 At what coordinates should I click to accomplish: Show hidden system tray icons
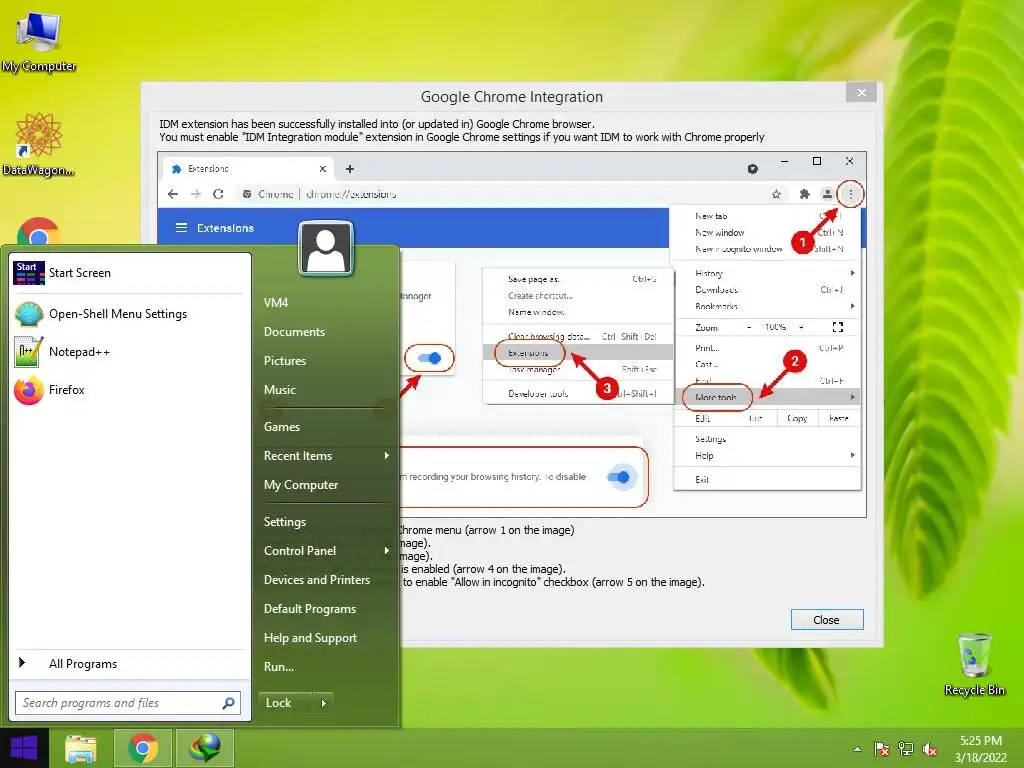click(857, 749)
